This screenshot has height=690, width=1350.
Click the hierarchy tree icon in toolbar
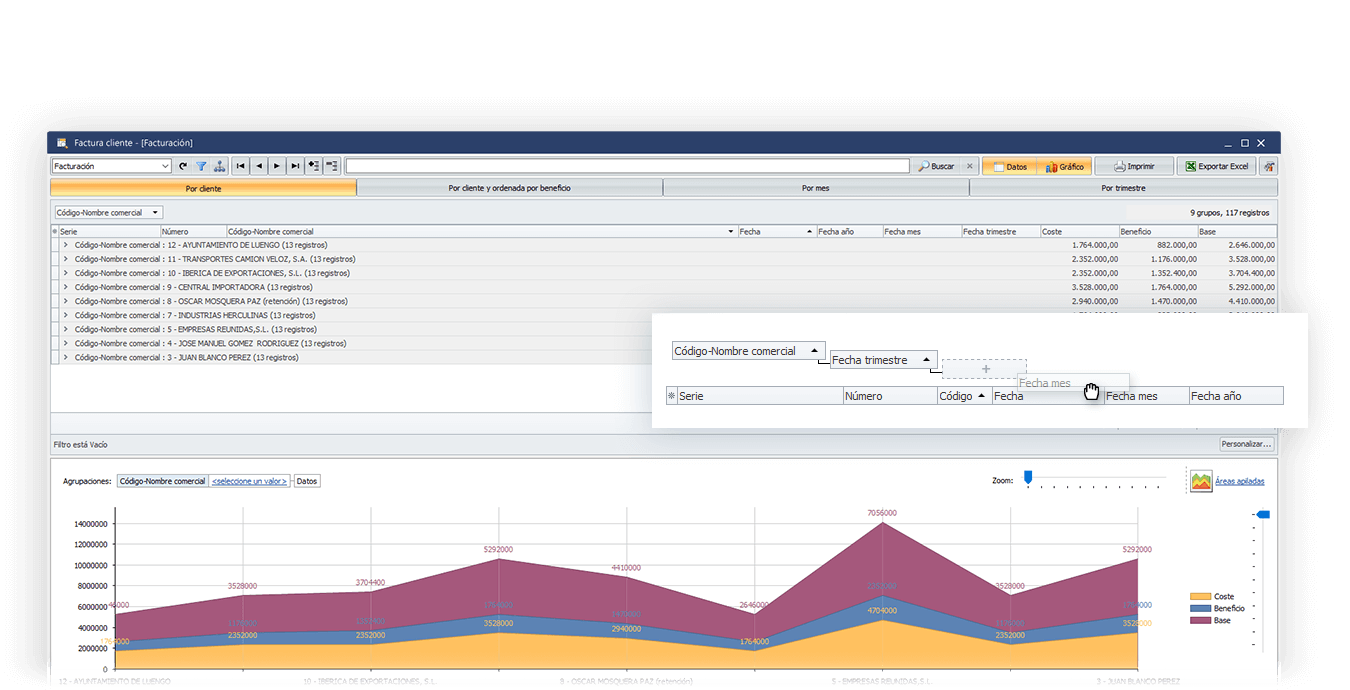pyautogui.click(x=219, y=167)
